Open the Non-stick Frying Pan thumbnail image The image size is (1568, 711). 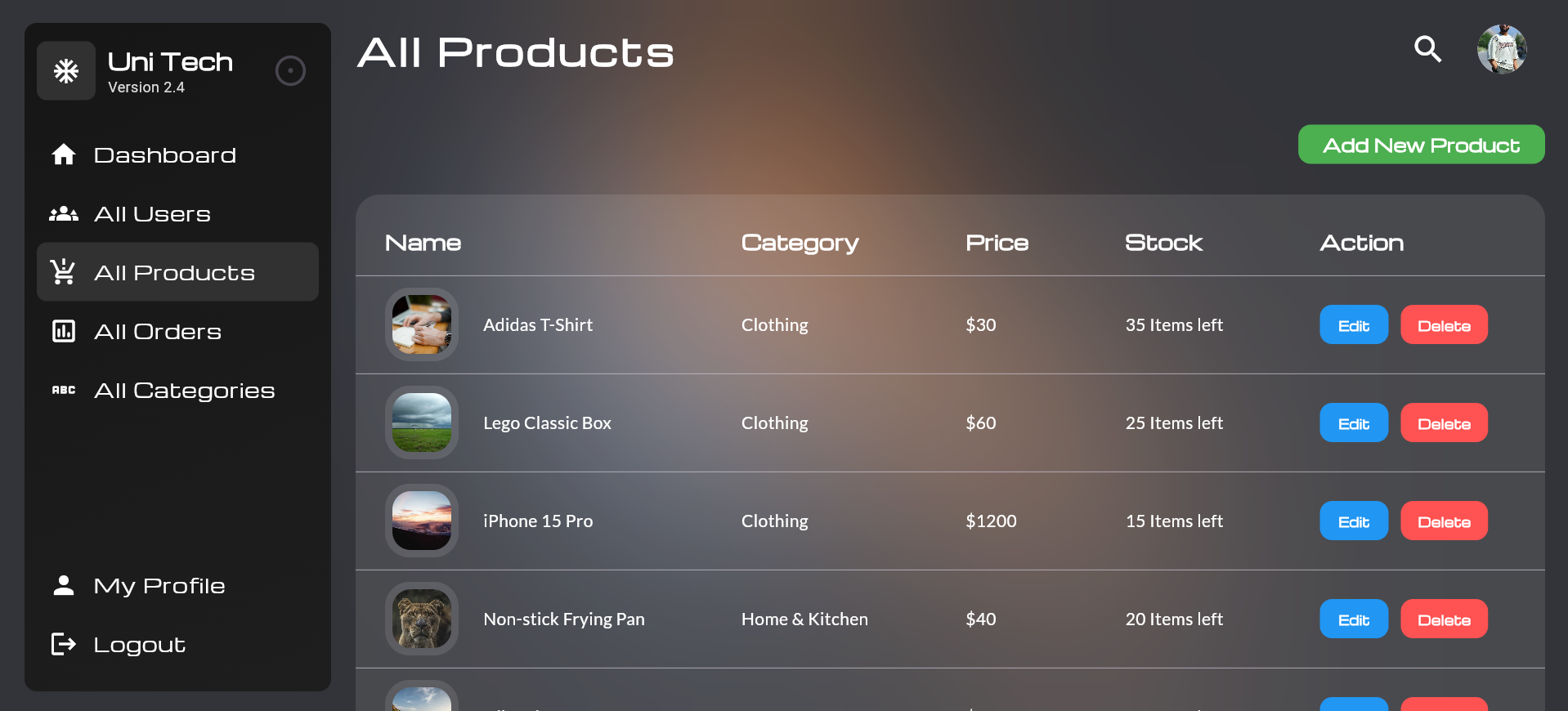(422, 619)
